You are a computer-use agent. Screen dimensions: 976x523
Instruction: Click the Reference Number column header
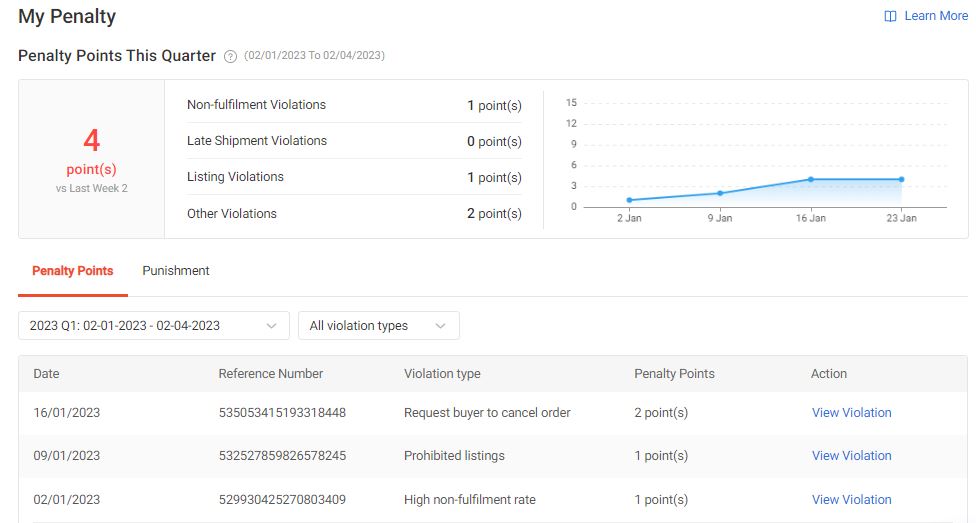click(x=271, y=374)
